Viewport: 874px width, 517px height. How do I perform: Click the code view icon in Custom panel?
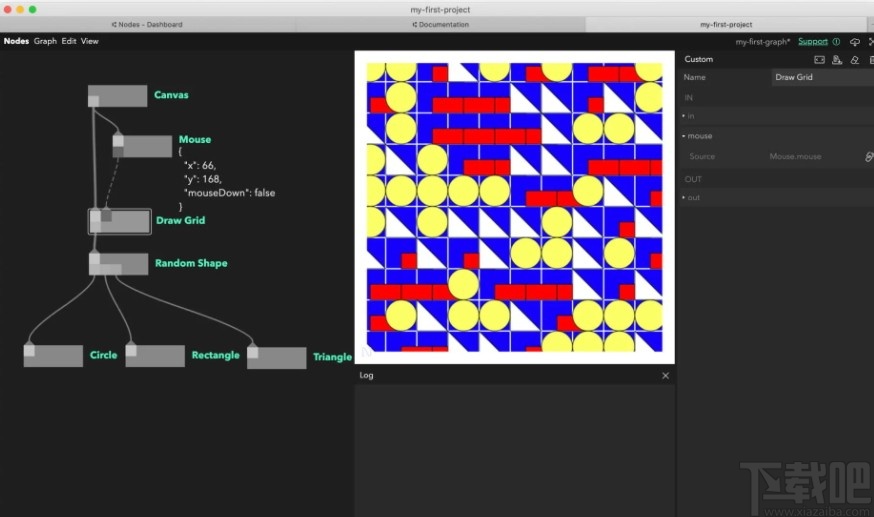pos(819,60)
